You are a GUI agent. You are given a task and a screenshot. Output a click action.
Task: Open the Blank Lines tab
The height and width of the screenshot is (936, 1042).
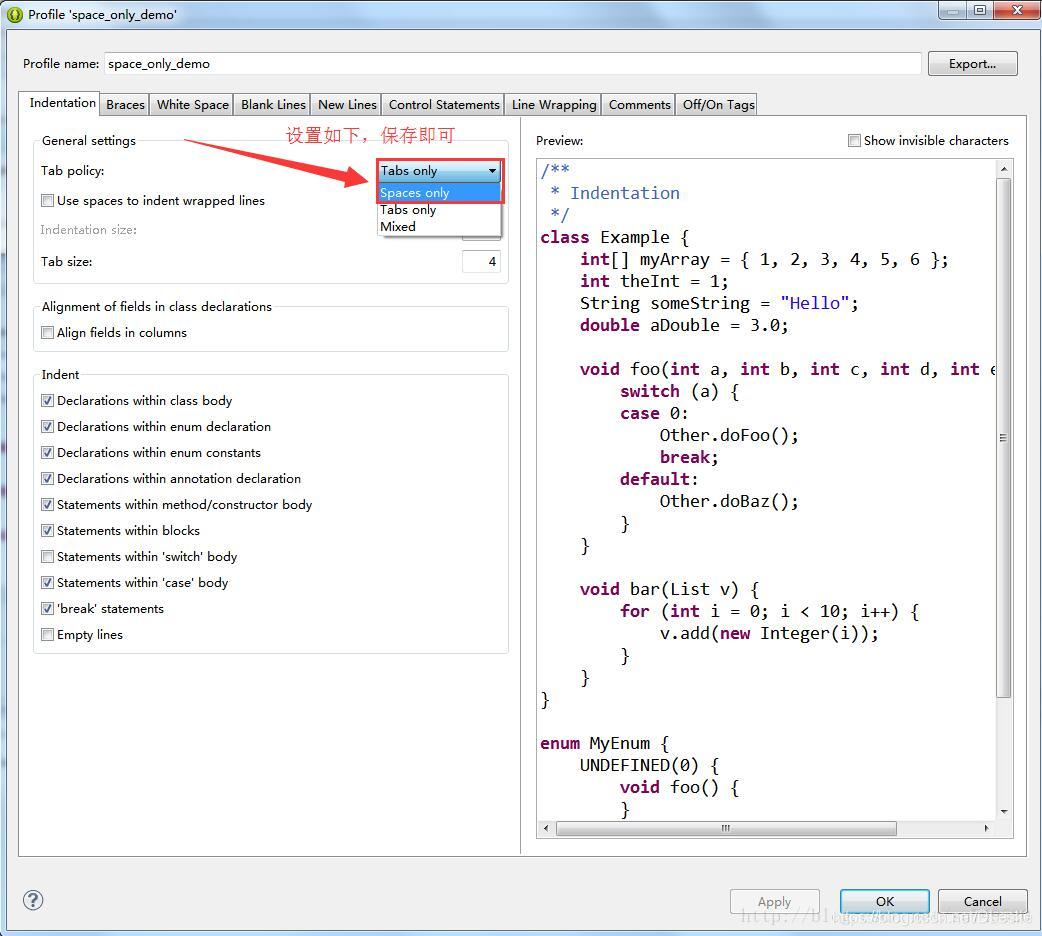click(x=273, y=104)
